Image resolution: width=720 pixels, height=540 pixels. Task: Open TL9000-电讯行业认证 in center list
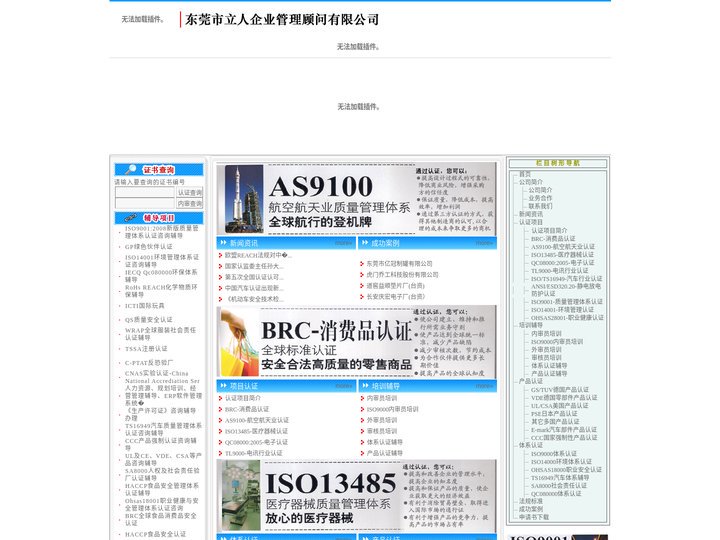click(253, 453)
